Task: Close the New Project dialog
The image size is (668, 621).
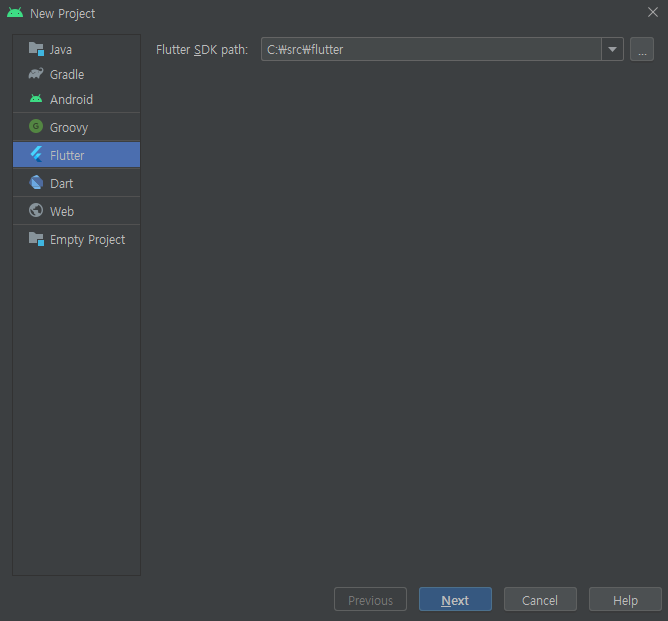Action: 653,12
